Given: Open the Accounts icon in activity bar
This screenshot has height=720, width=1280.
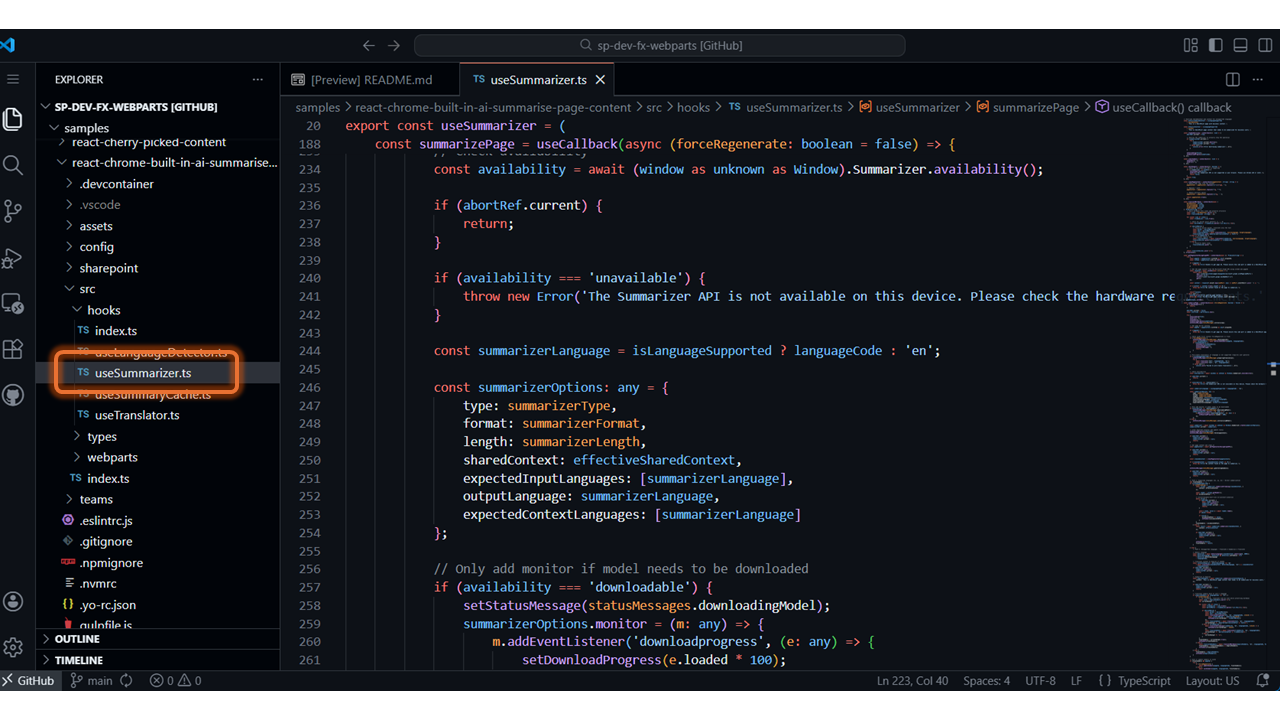Looking at the screenshot, I should click(x=13, y=601).
